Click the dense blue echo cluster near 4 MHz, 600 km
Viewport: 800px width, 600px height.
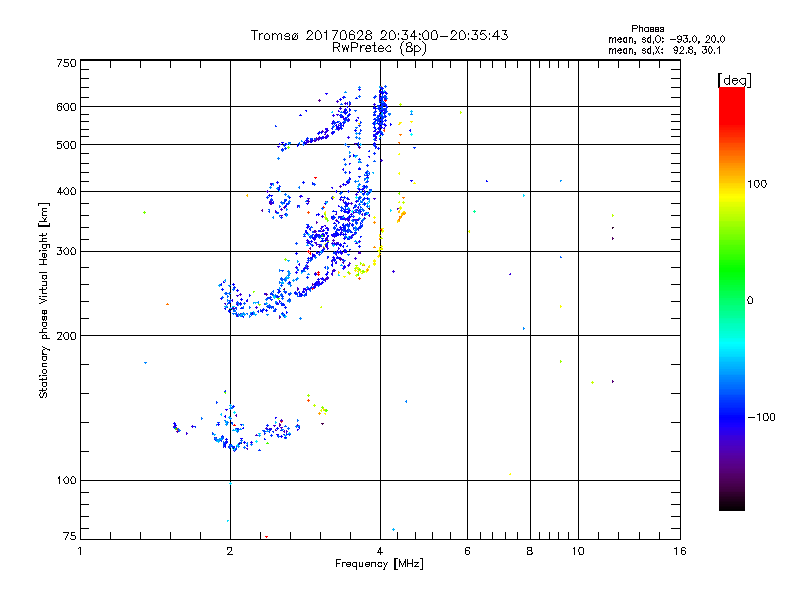click(381, 115)
